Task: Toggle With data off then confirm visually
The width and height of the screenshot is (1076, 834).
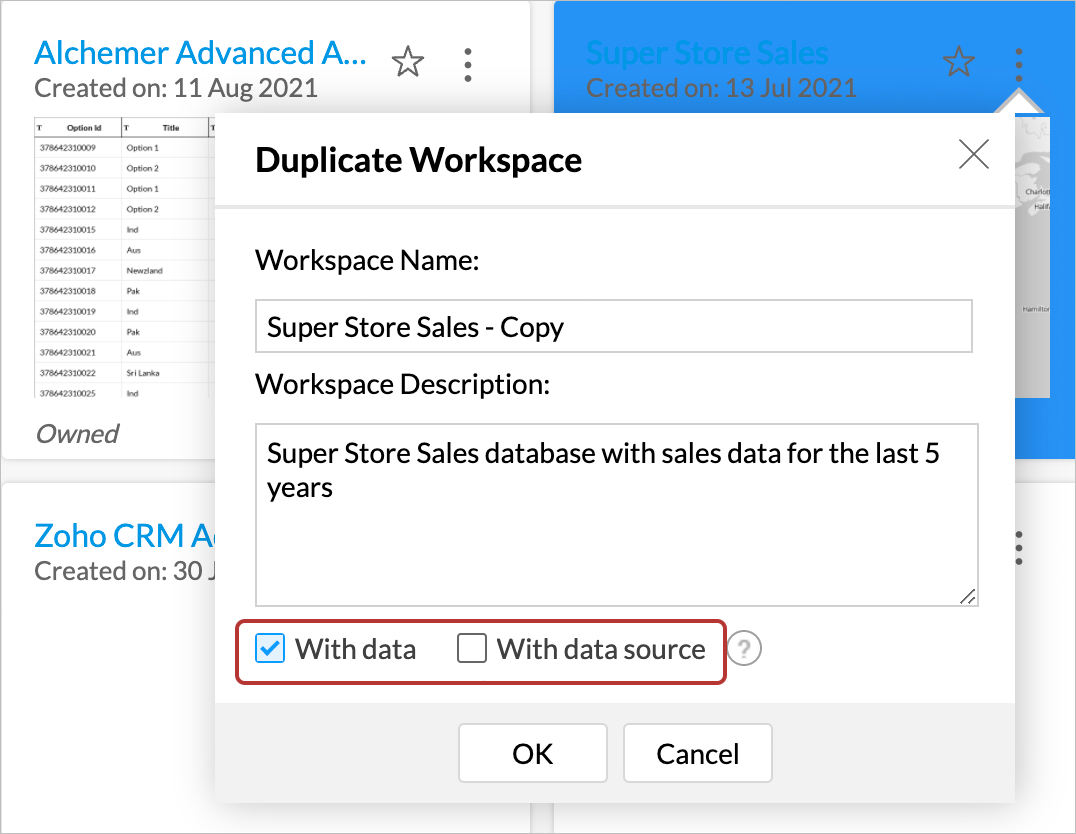Action: click(x=269, y=648)
